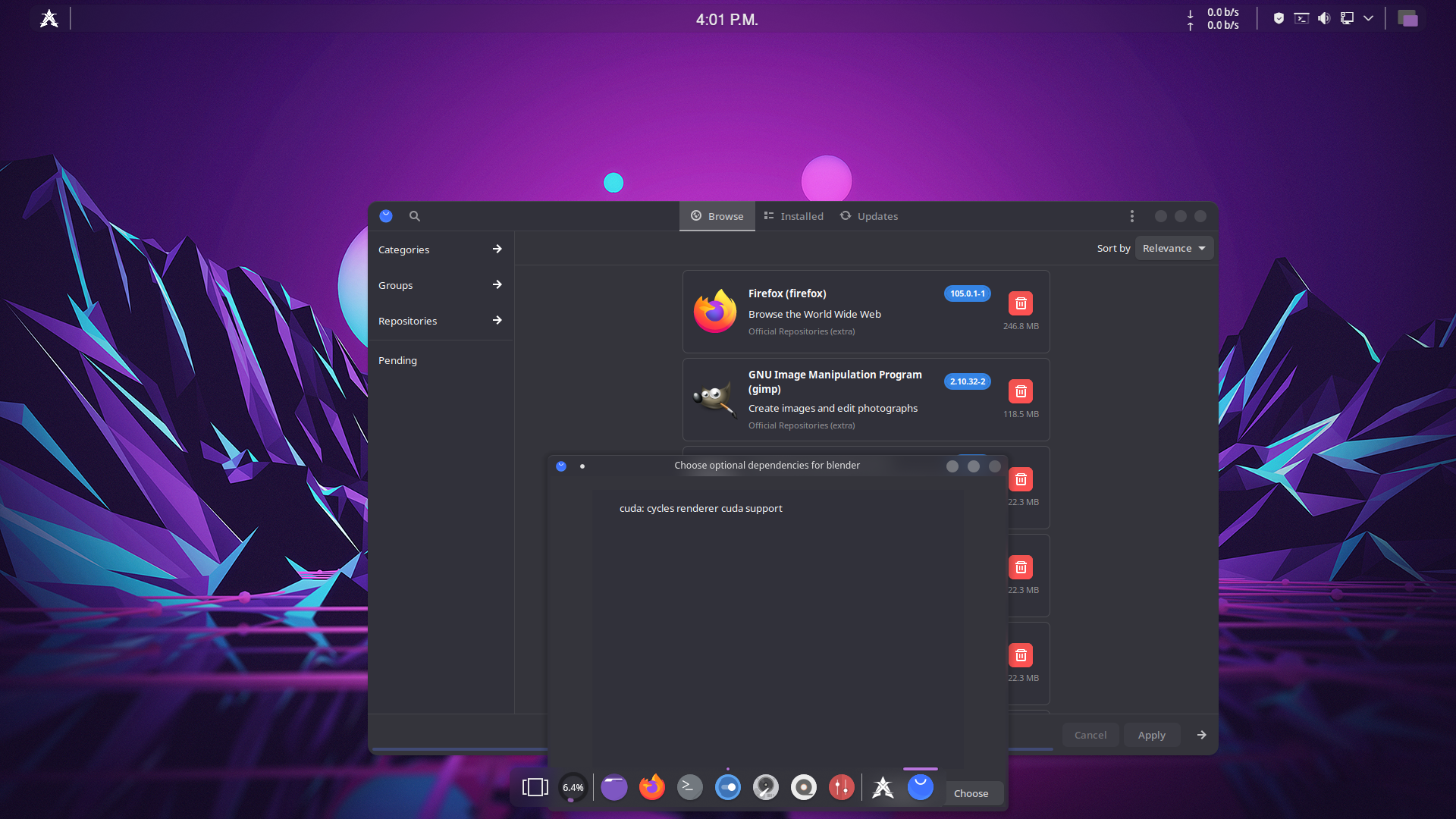Screen dimensions: 1456x819
Task: Click Firefox version badge 105.0.1-1
Action: coord(968,293)
